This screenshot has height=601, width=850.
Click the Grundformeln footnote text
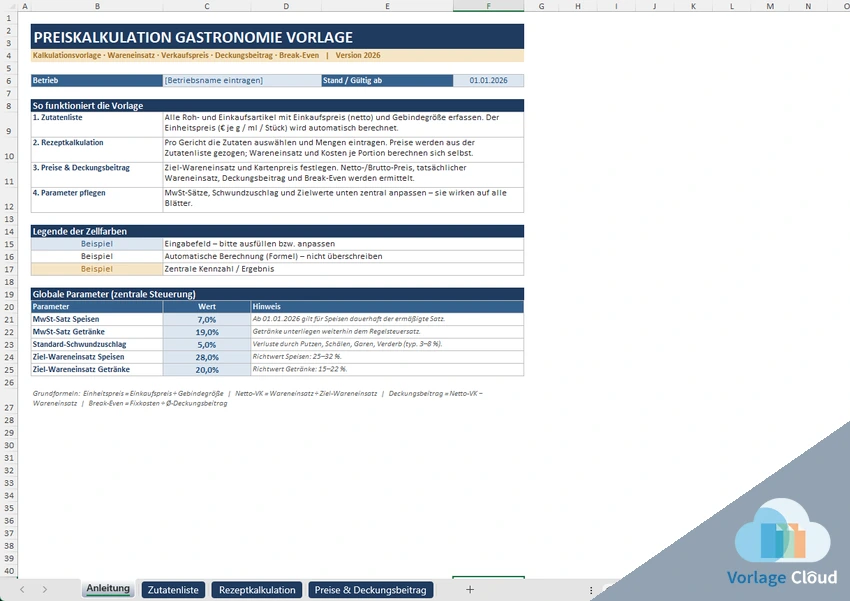(x=257, y=398)
